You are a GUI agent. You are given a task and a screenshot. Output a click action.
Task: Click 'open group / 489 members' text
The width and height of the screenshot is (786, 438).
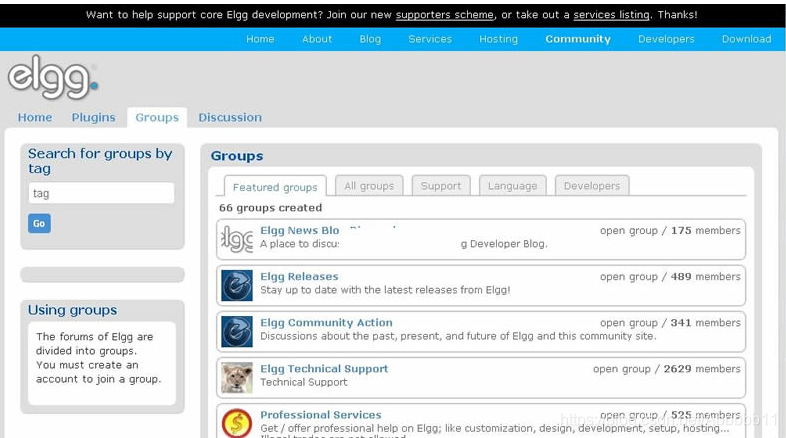coord(670,277)
